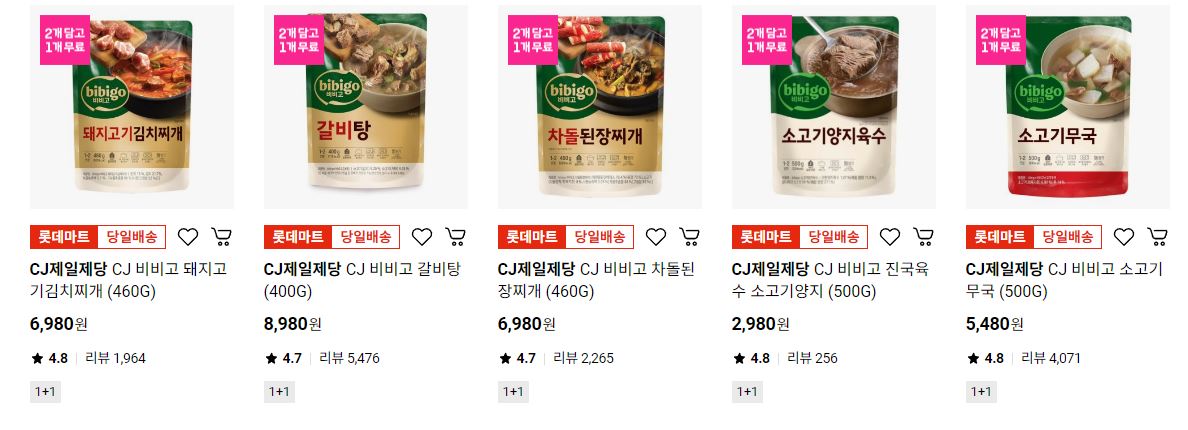Click the 1+1 tag under 돼지고기김치찌개

(45, 391)
